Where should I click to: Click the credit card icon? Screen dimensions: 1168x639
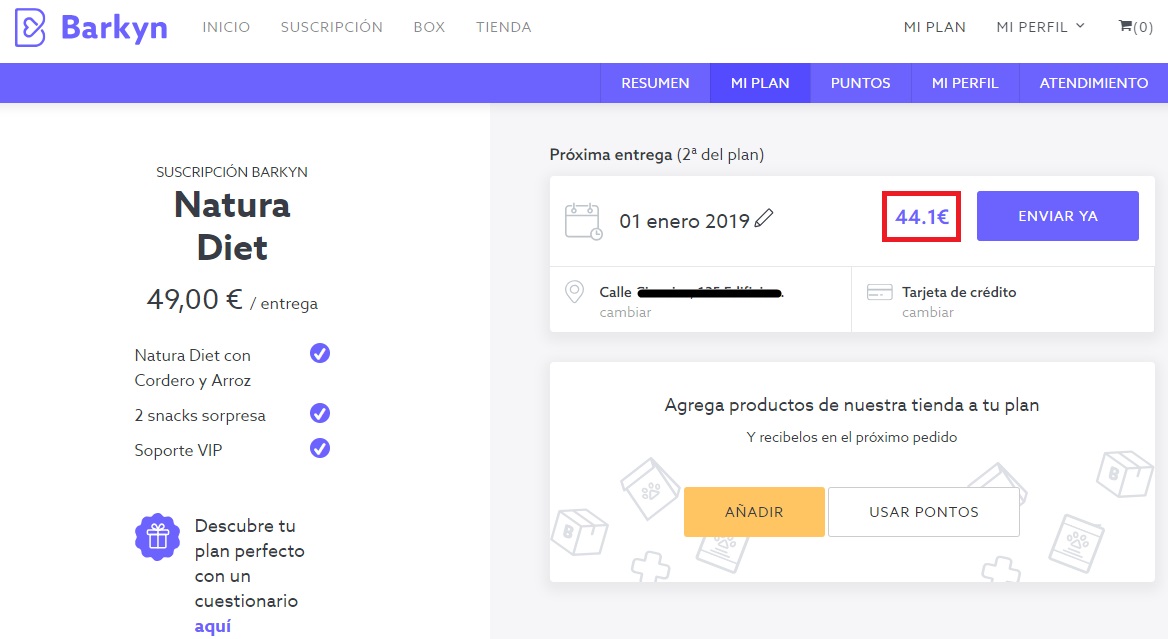click(880, 293)
